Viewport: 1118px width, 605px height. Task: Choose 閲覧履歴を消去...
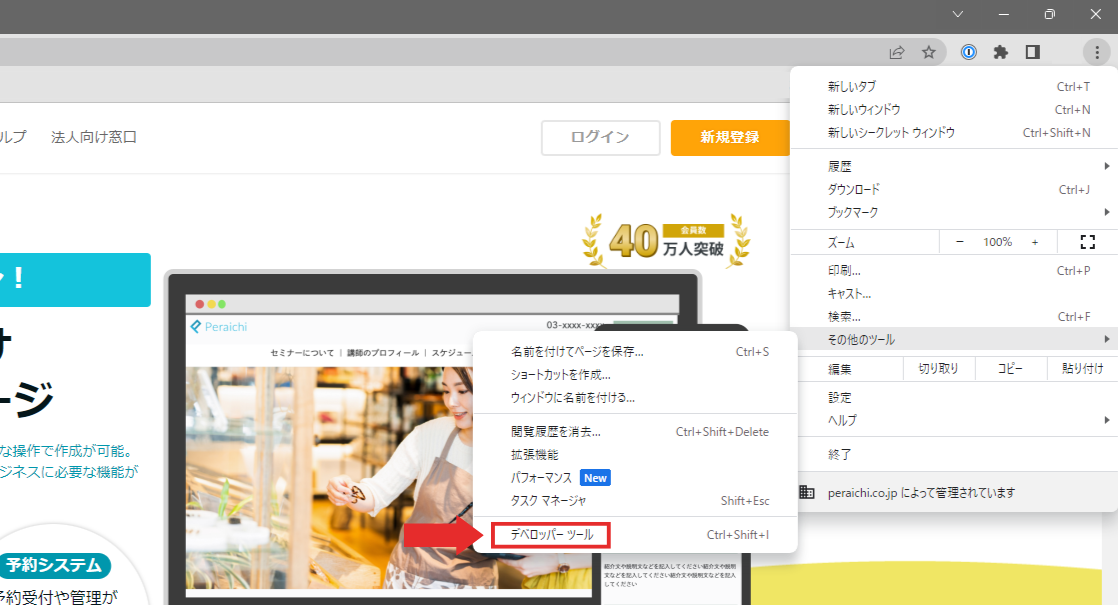(635, 432)
